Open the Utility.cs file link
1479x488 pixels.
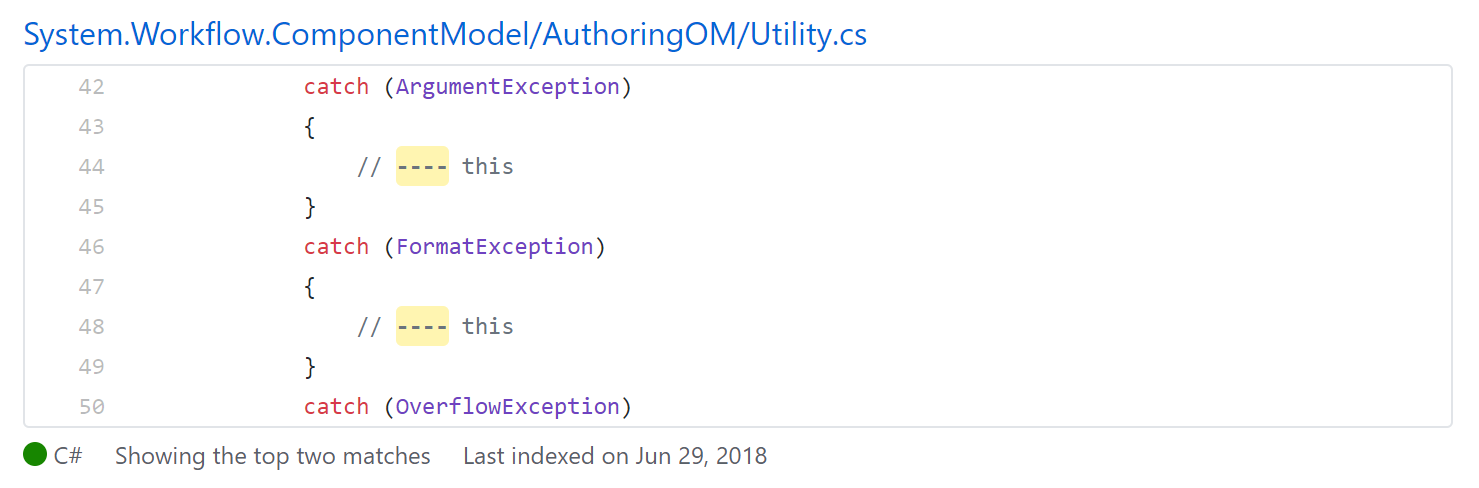point(445,34)
